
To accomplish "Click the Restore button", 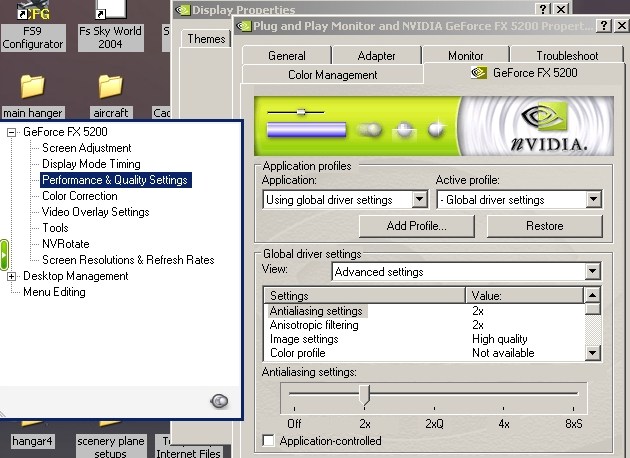I will pos(544,226).
